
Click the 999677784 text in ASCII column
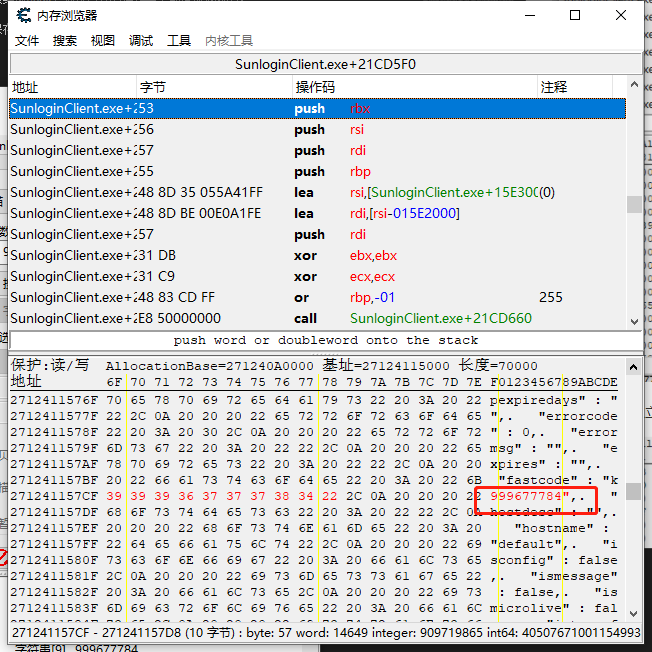[526, 496]
